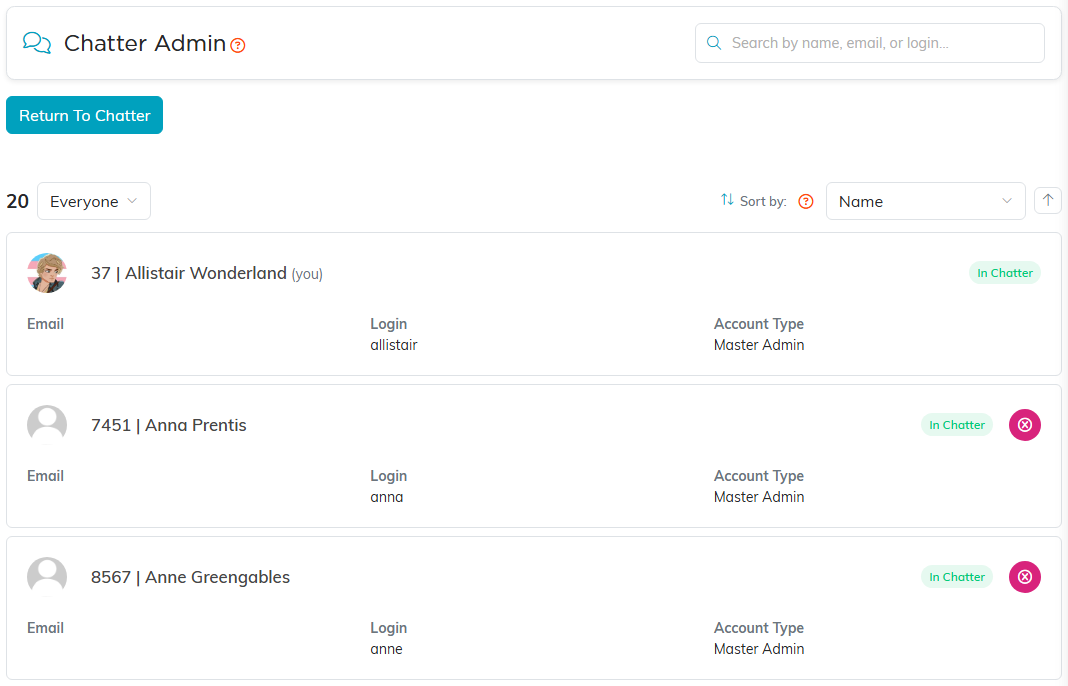
Task: Select the name 37 | Allistair Wonderland
Action: (x=189, y=273)
